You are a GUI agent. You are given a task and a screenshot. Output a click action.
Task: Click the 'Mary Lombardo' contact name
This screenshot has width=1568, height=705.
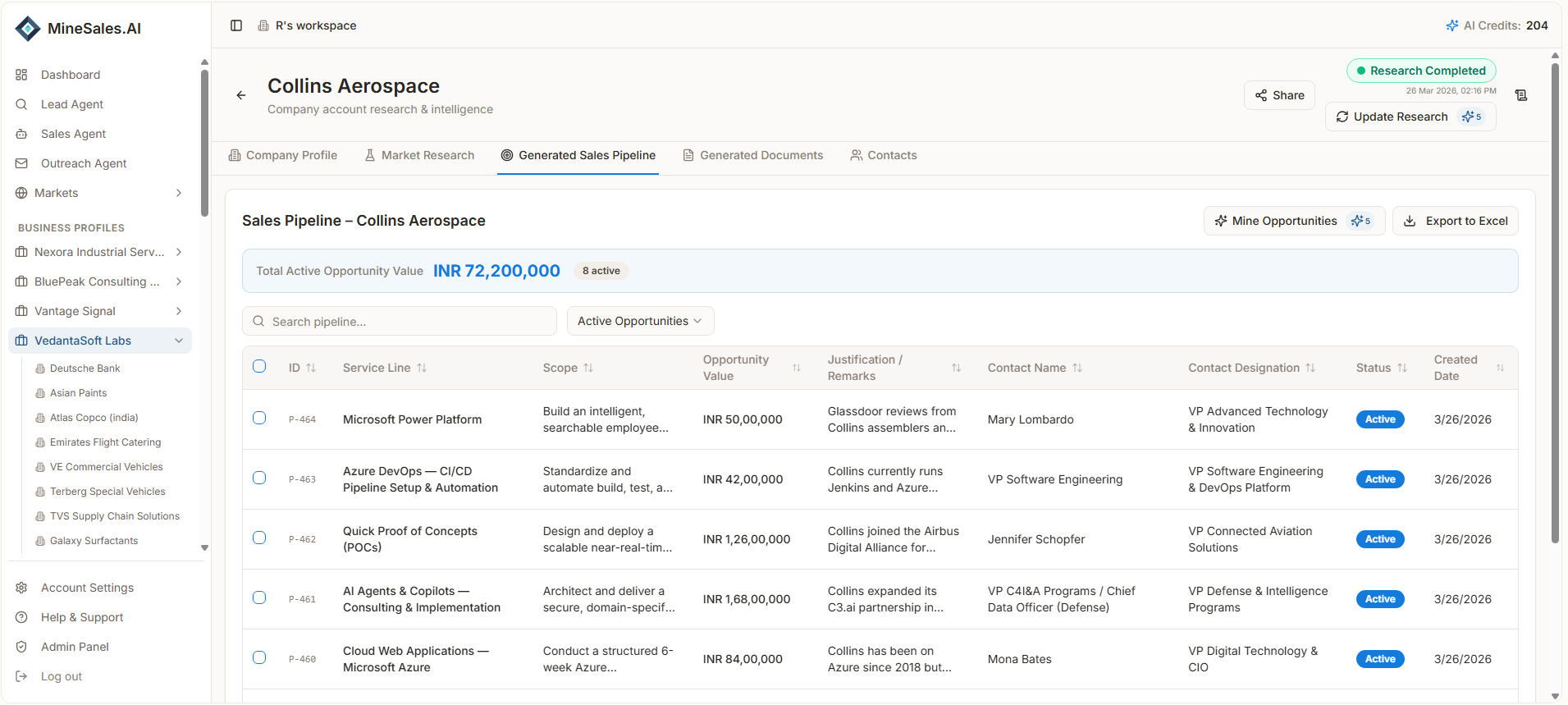(x=1031, y=419)
